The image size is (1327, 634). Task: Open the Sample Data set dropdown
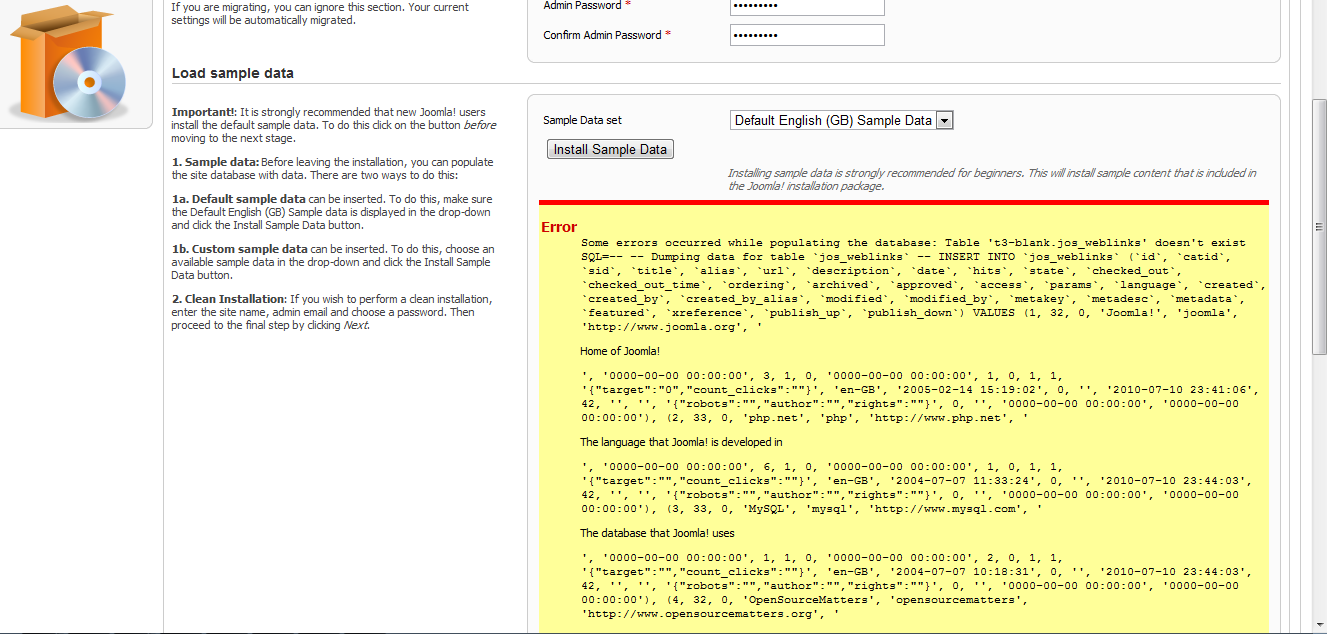pyautogui.click(x=841, y=120)
